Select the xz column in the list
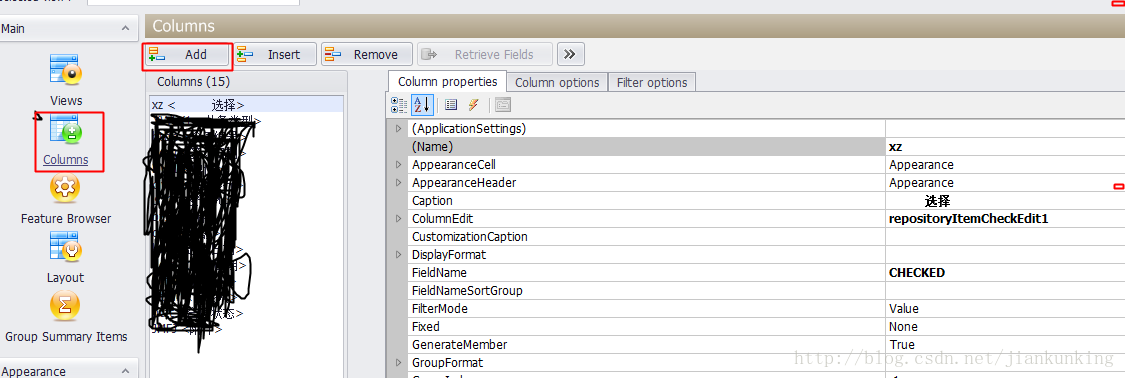Screen dimensions: 1125x378 [x=245, y=105]
